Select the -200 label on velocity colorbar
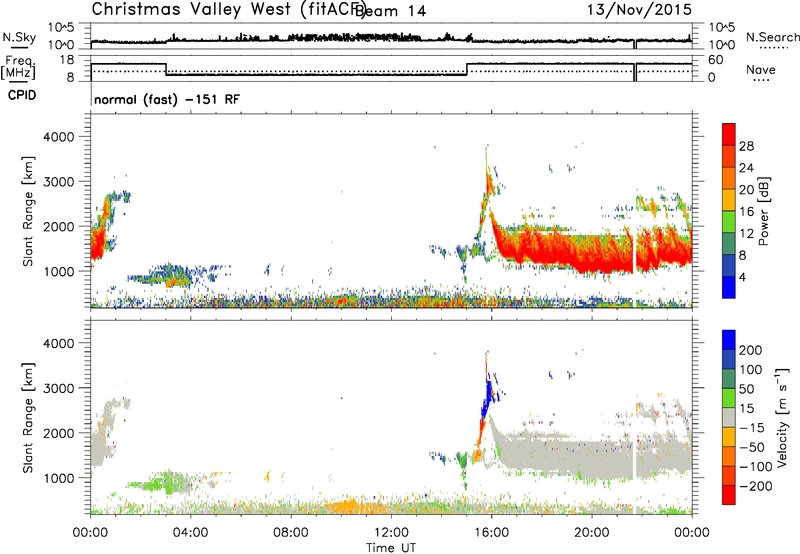Screen dimensions: 800x554 pos(756,486)
